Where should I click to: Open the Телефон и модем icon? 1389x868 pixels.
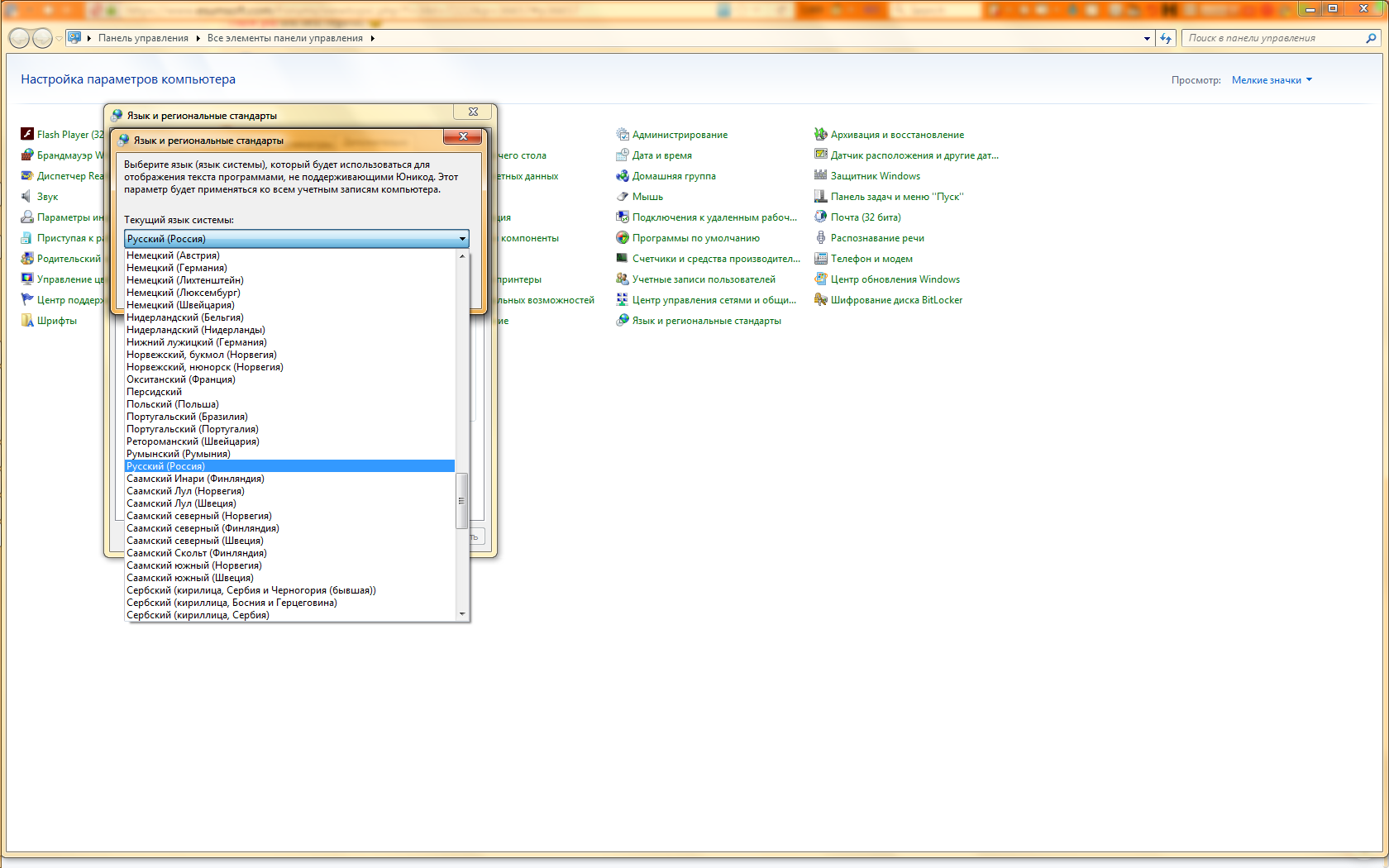(821, 258)
